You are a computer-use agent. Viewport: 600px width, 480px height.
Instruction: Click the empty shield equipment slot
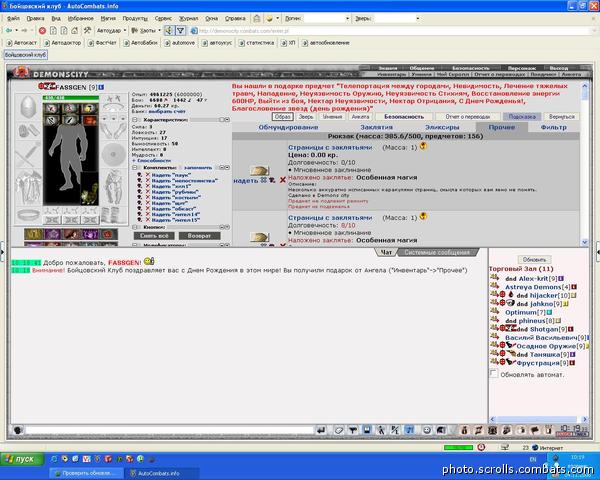point(113,155)
